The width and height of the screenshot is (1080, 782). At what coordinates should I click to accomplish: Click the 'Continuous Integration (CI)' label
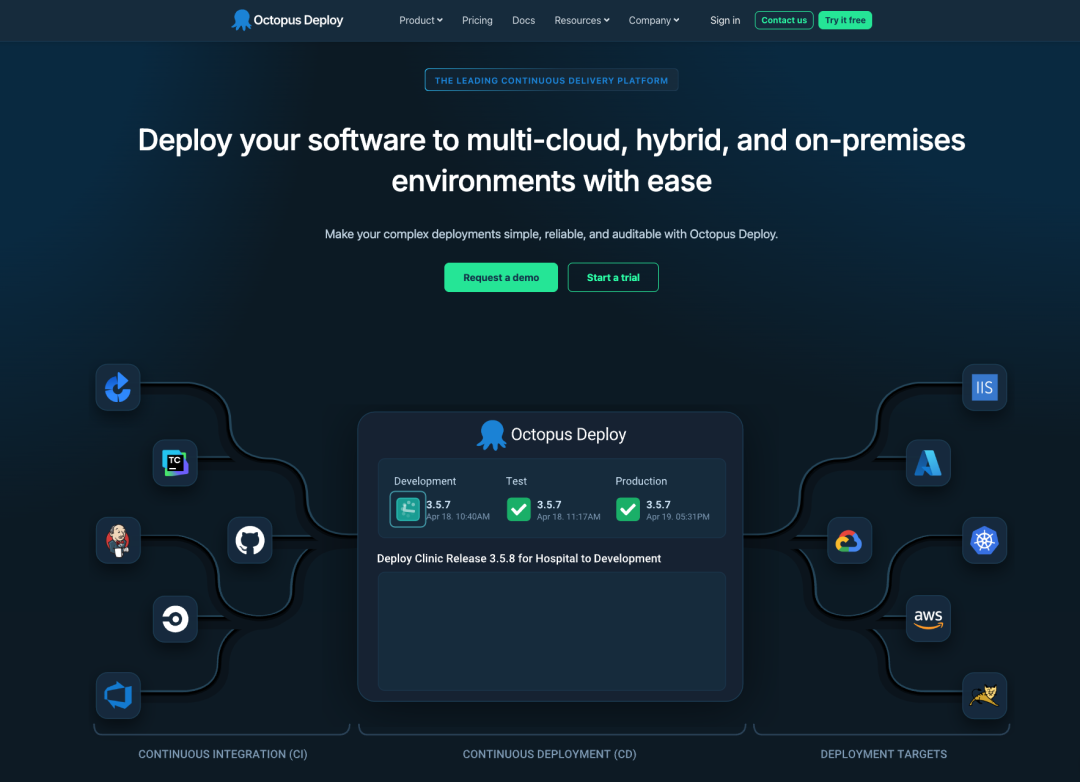pyautogui.click(x=222, y=754)
